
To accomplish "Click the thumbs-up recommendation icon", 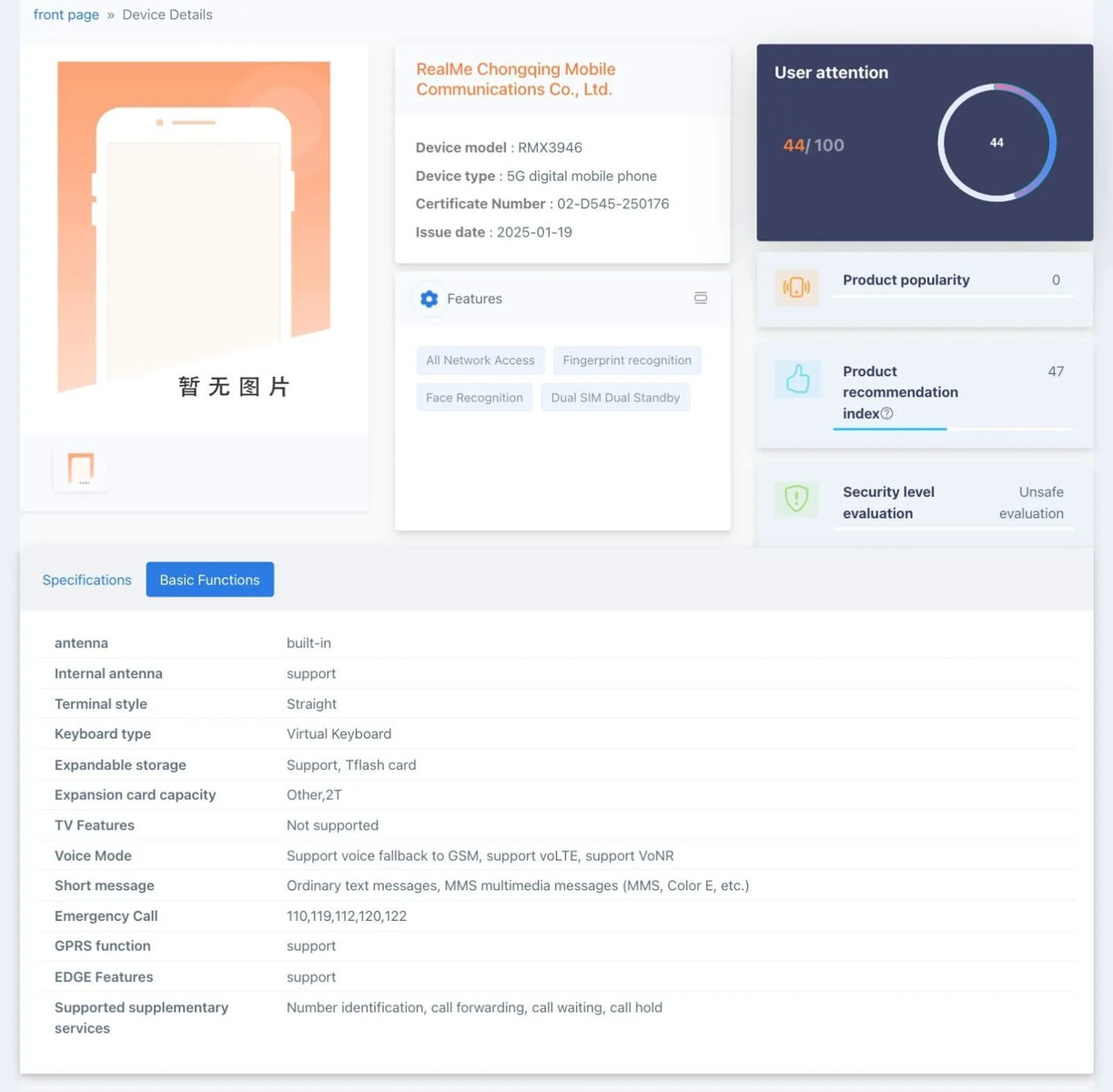I will coord(797,379).
